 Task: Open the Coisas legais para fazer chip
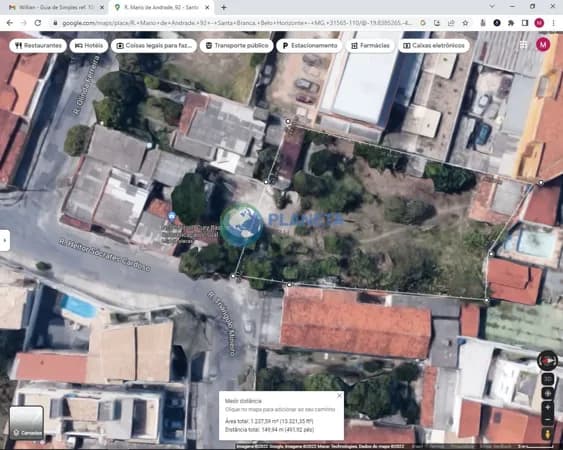(x=154, y=46)
